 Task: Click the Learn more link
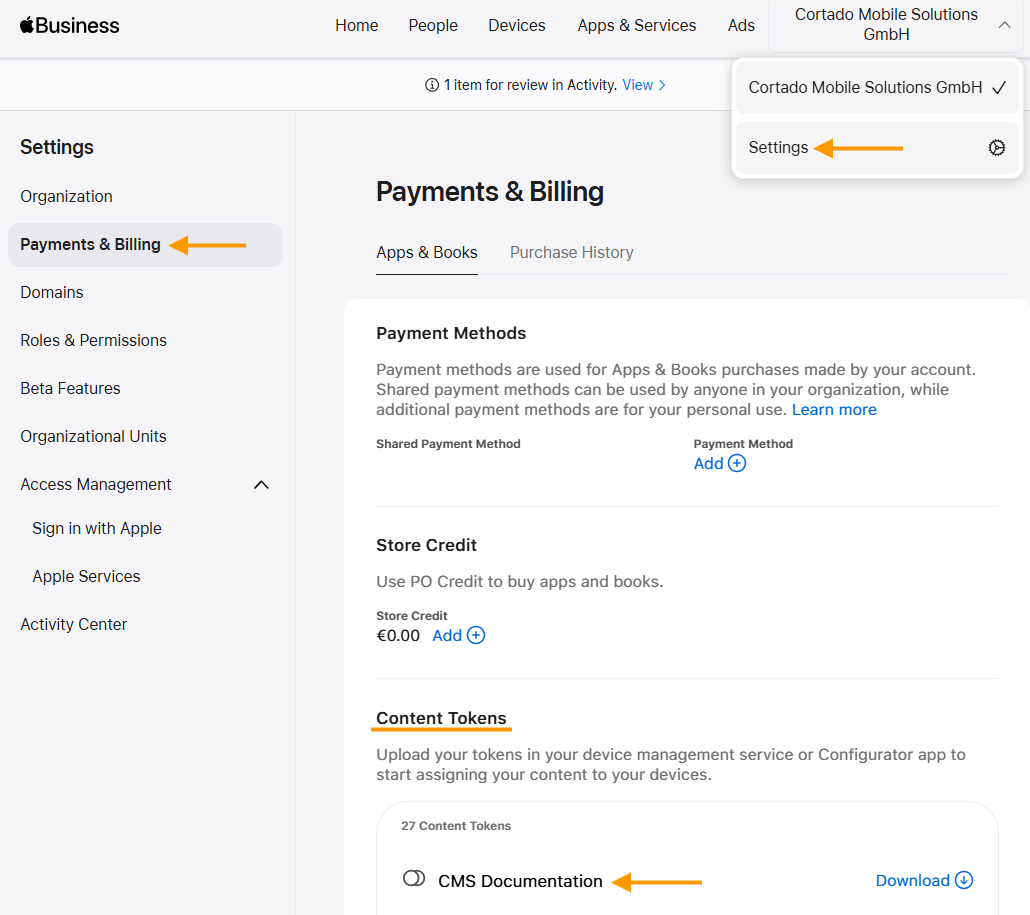tap(834, 410)
